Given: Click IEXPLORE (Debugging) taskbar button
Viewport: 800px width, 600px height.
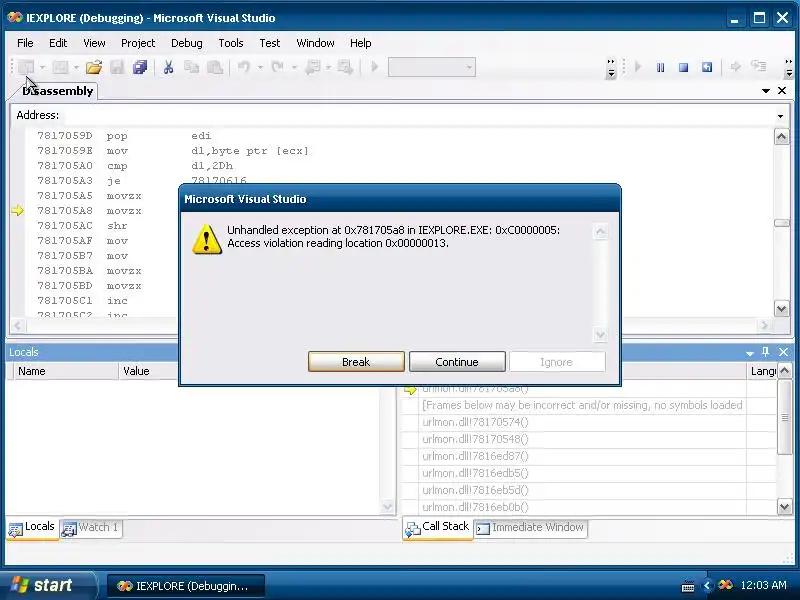Looking at the screenshot, I should (x=186, y=586).
